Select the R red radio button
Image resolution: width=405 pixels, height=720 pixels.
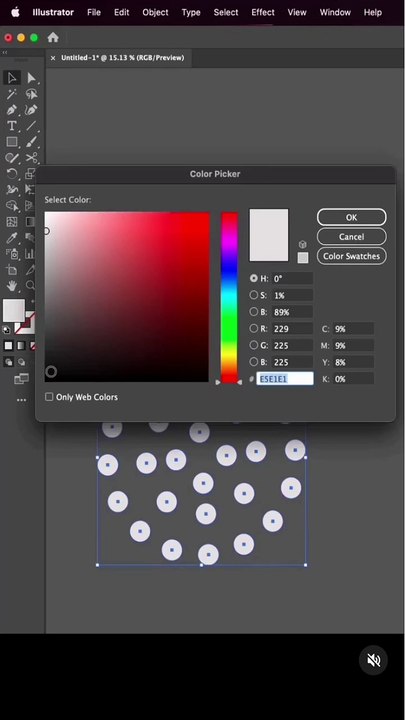click(253, 328)
